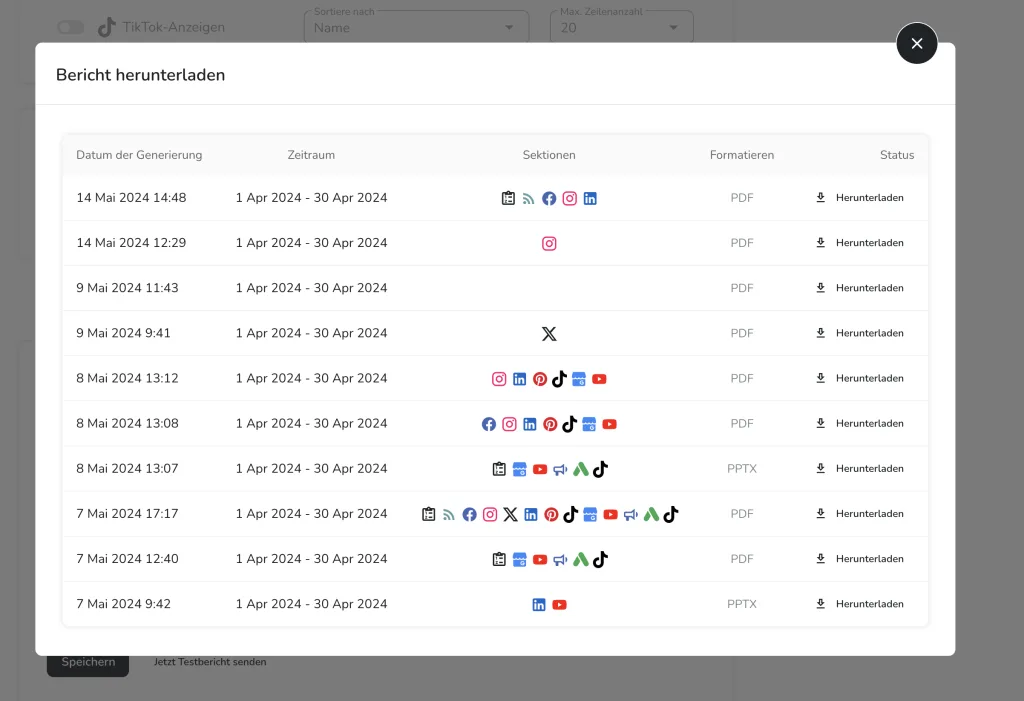Click the clipboard icon in 8 Mai 13:07 row
Image resolution: width=1024 pixels, height=701 pixels.
tap(499, 469)
